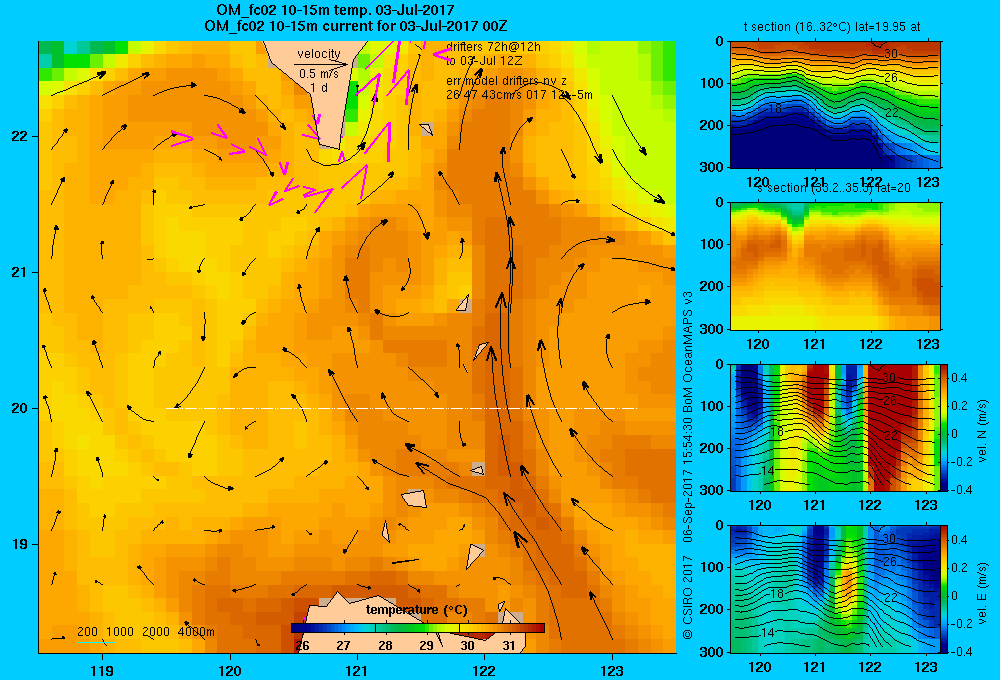Click the '200 1000 2000 4000m' depth contour legend
1000x680 pixels.
[x=145, y=632]
